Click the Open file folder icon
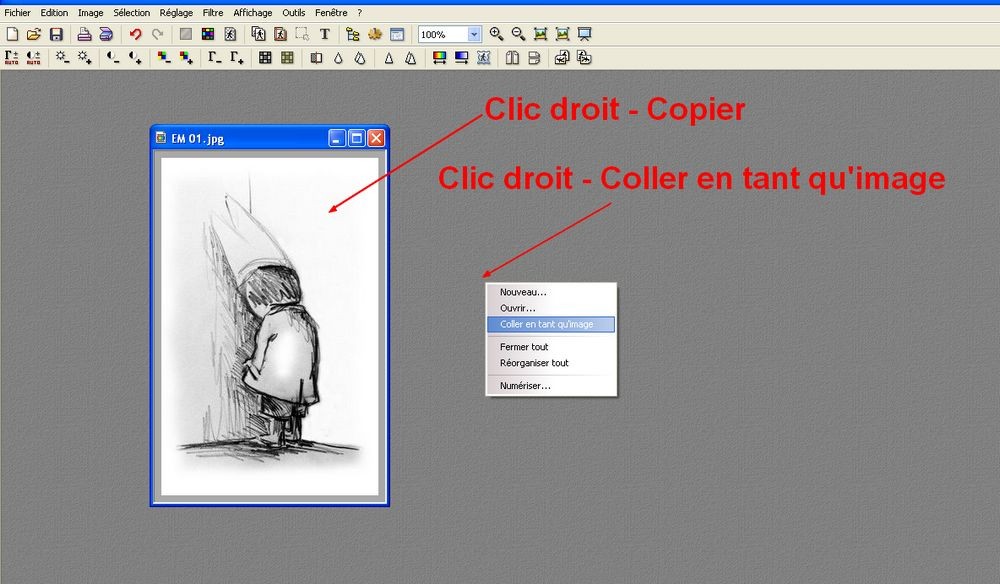 pos(33,34)
